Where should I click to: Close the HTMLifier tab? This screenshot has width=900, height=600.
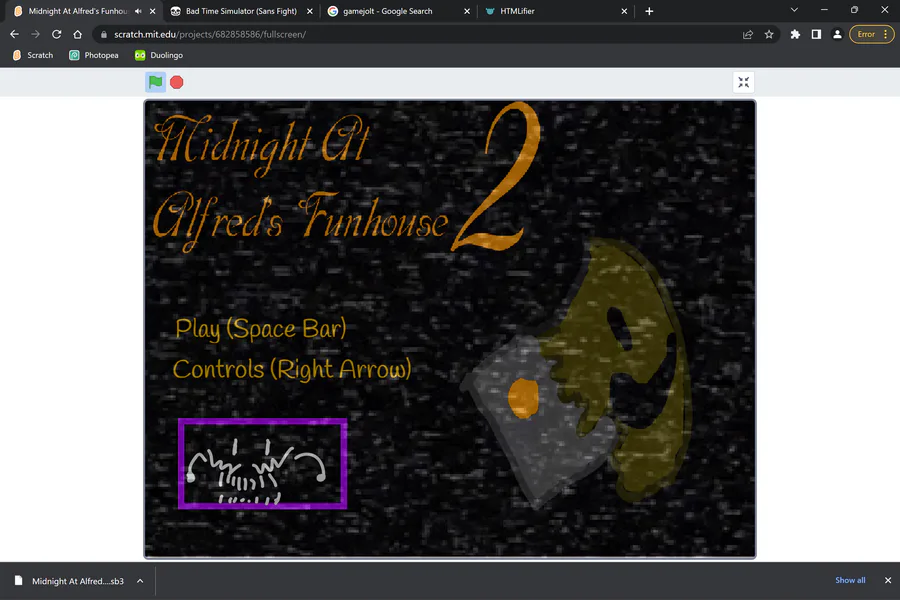624,11
